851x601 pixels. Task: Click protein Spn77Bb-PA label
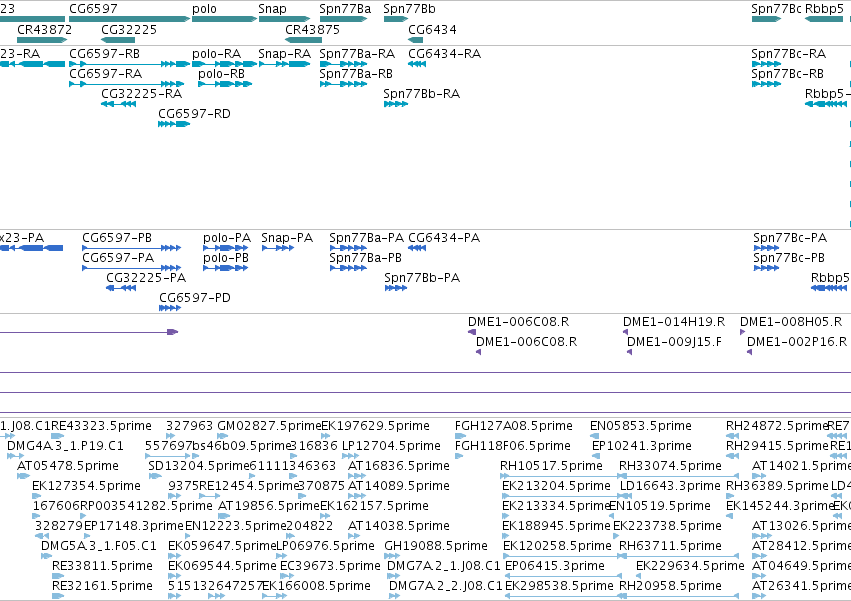pyautogui.click(x=422, y=278)
